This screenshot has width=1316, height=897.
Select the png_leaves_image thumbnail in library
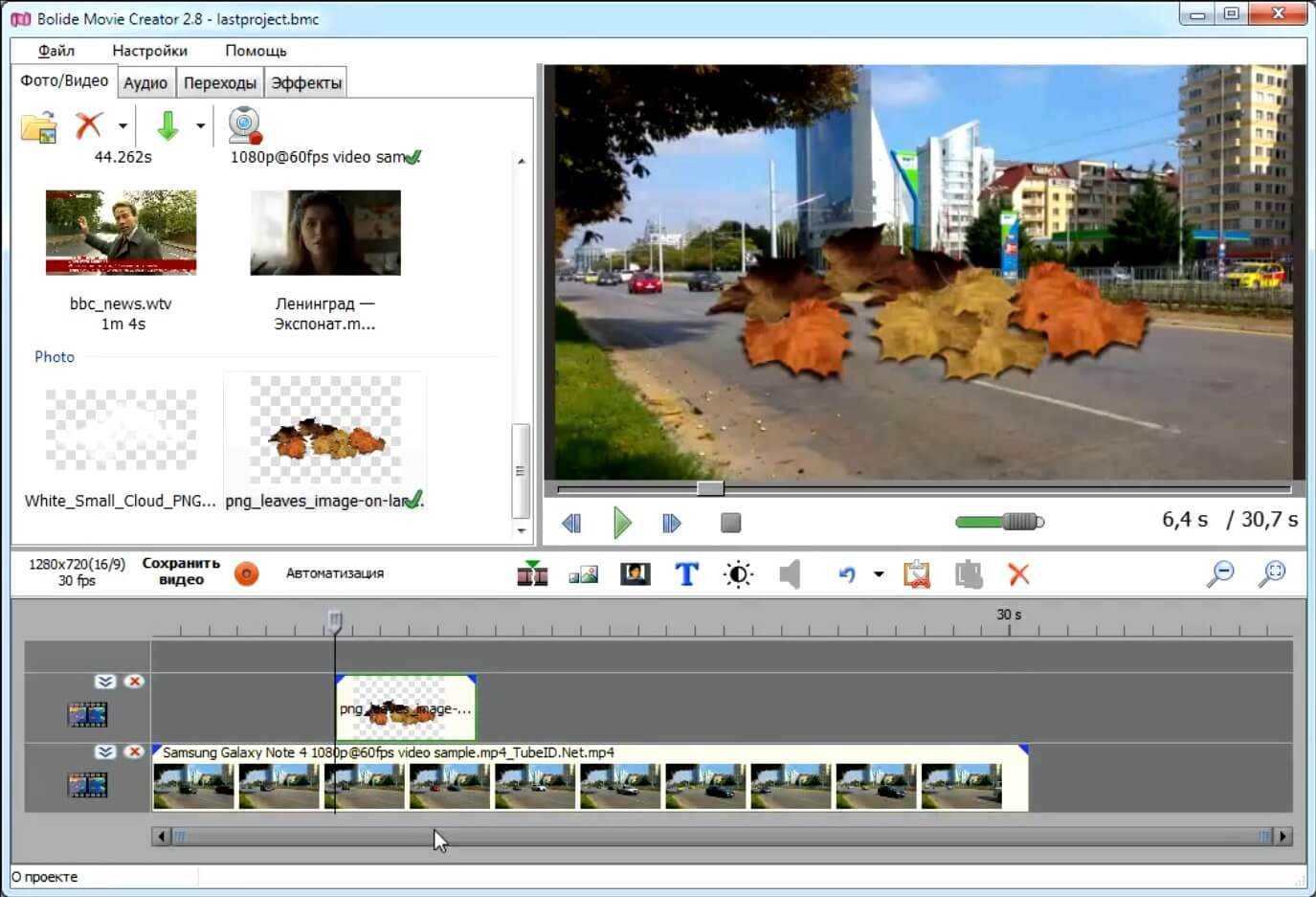tap(325, 430)
